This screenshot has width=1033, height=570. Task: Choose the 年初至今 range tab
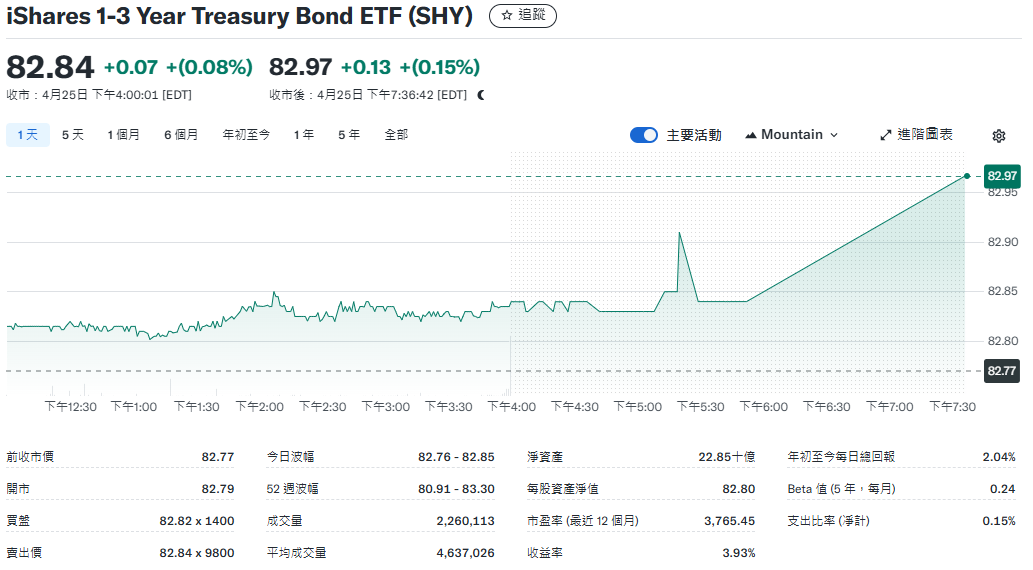coord(246,135)
